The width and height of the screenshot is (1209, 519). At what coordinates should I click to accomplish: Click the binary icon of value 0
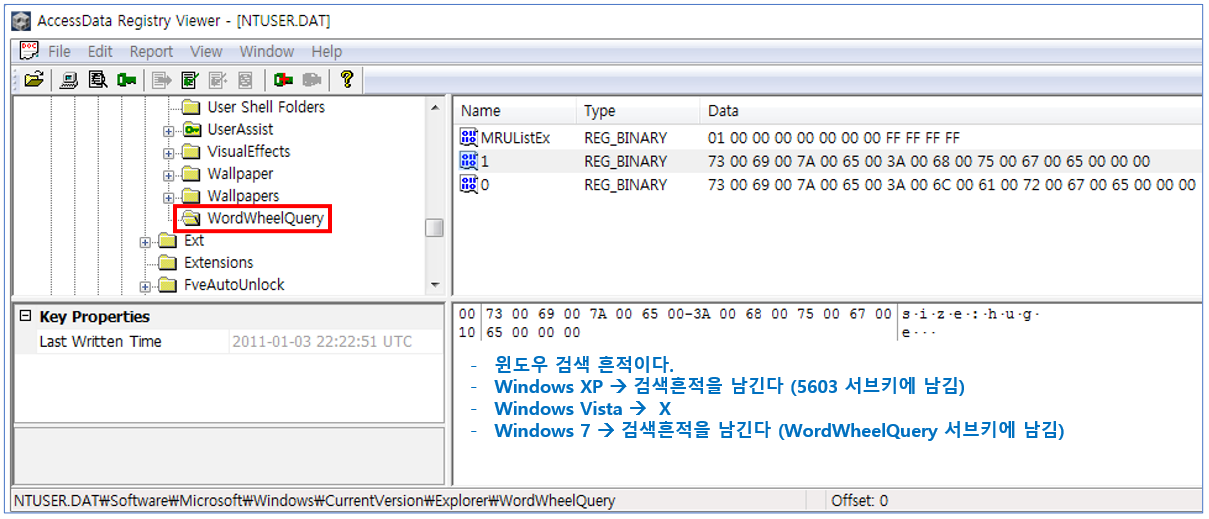[468, 184]
